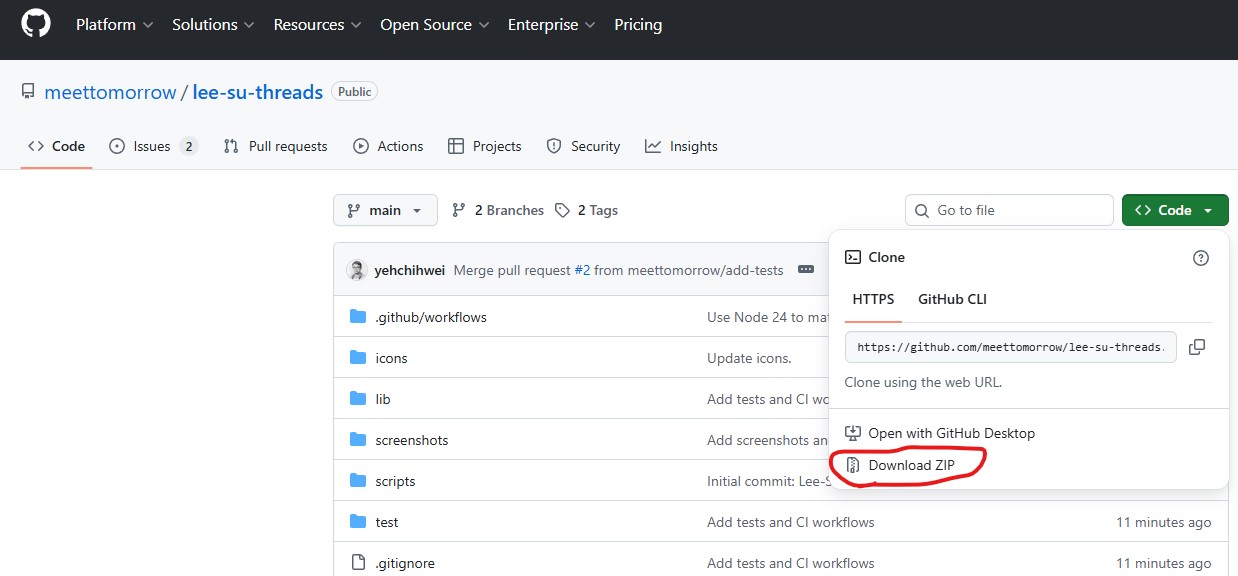Switch to the GitHub CLI tab
1238x576 pixels.
[x=952, y=299]
